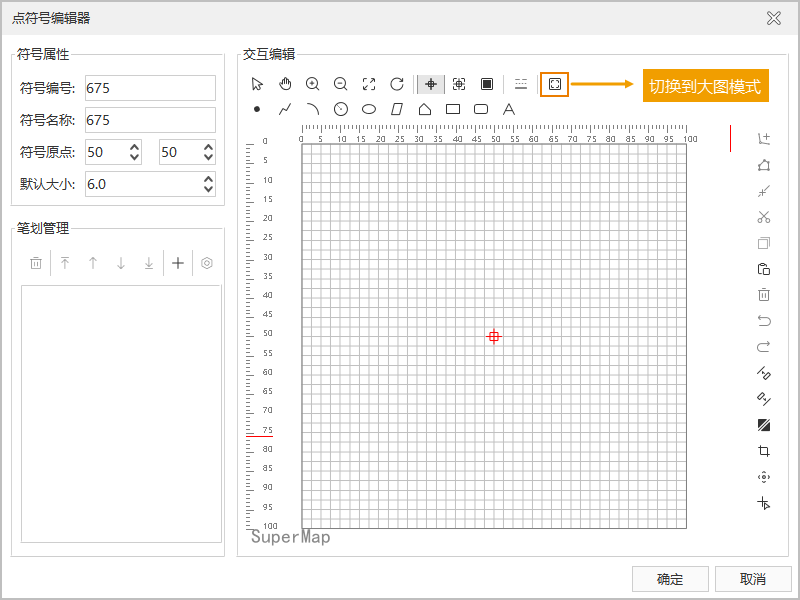Click into the 符号名称 text field
Screen dimensions: 800x600
pos(150,120)
